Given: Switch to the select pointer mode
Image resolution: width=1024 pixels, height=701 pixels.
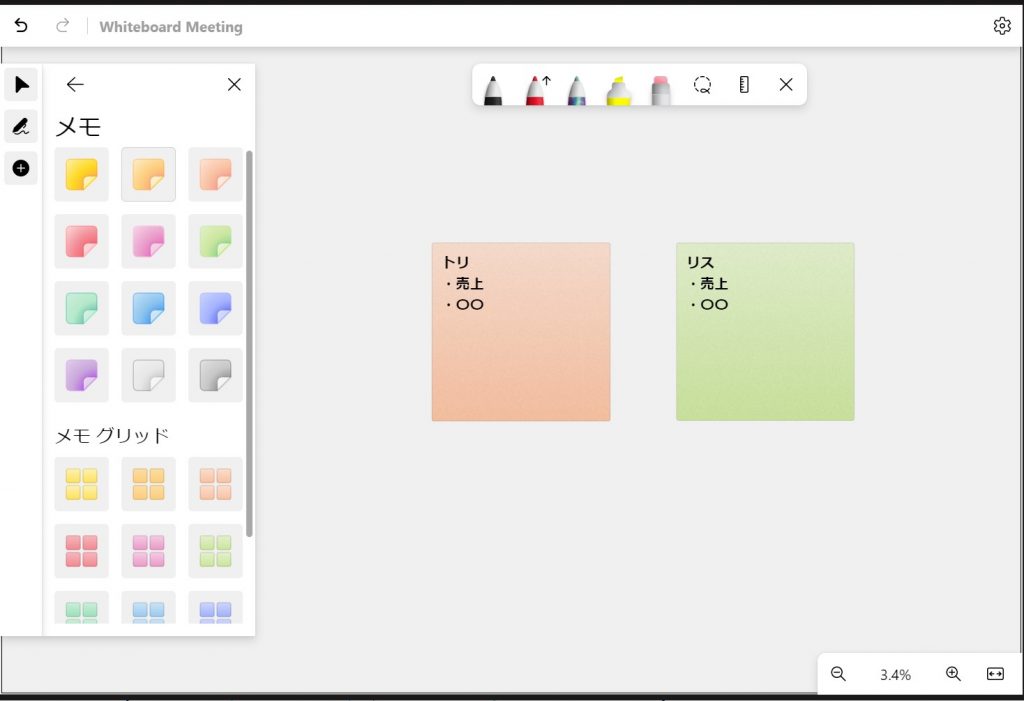Looking at the screenshot, I should [x=21, y=85].
